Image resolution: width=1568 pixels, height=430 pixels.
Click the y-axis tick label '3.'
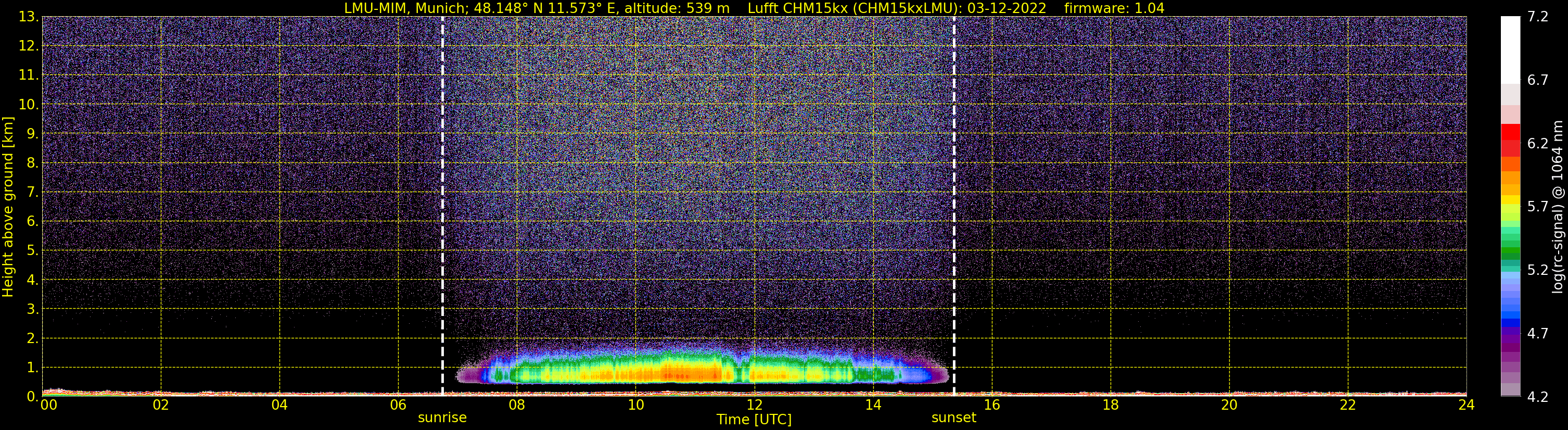tap(33, 309)
